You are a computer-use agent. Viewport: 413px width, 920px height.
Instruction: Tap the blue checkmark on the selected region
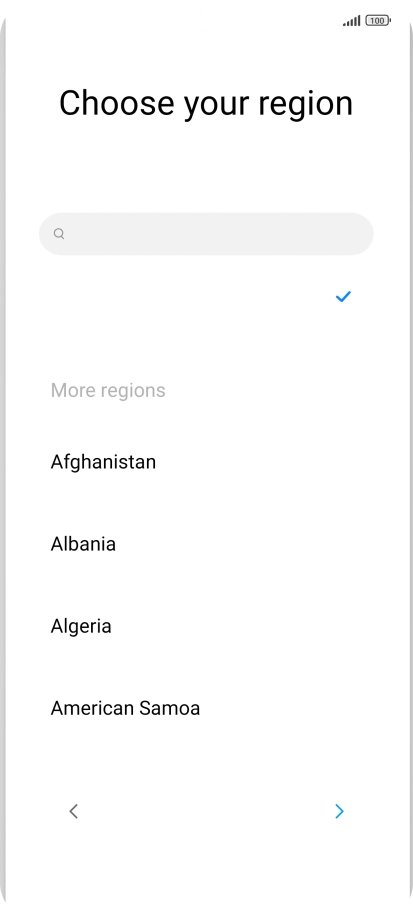click(x=343, y=296)
